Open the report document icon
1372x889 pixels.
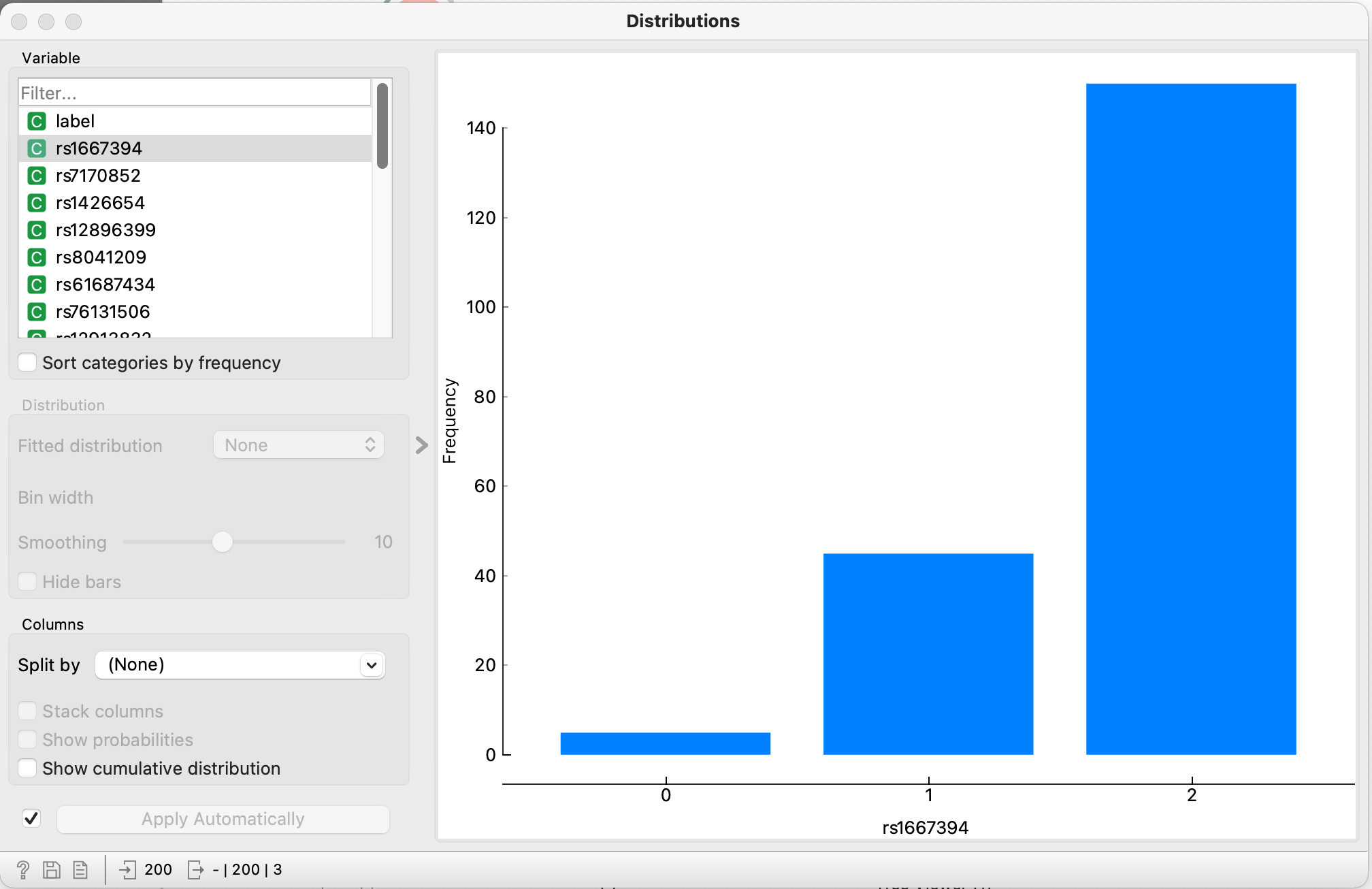(80, 869)
